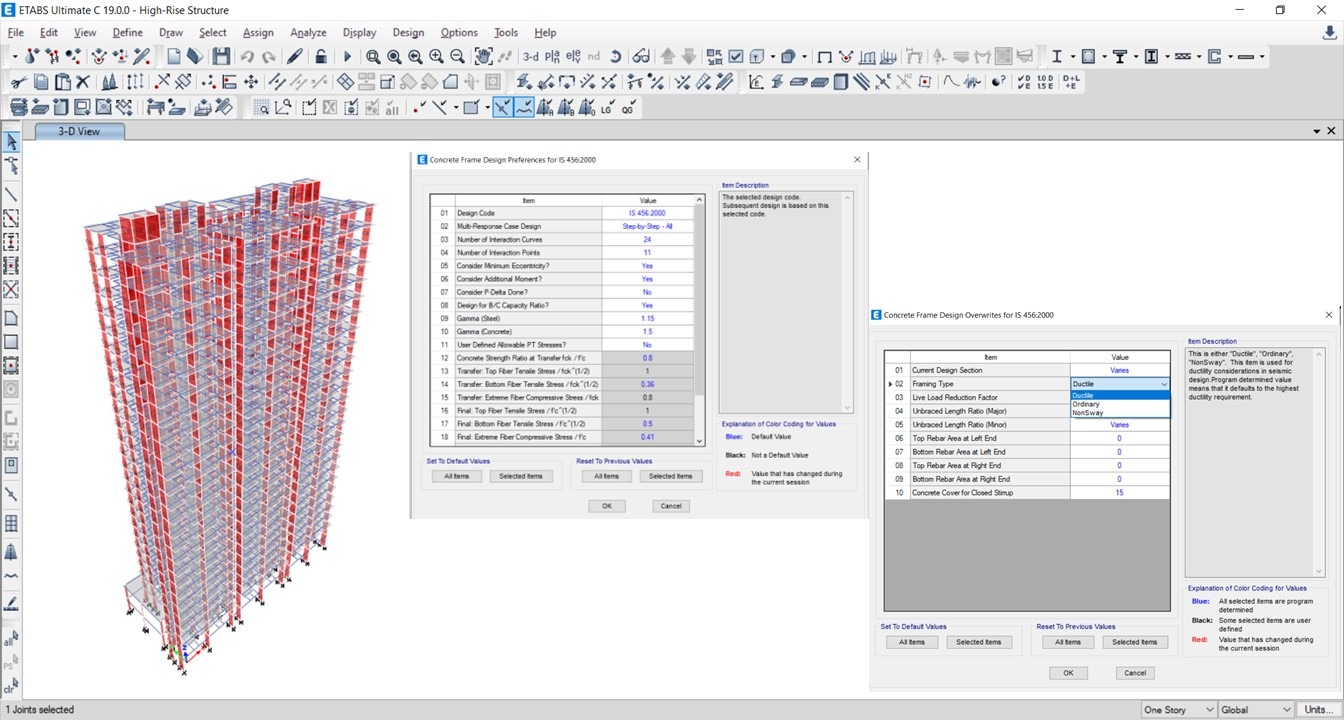The image size is (1344, 720).
Task: Click the Undo arrow icon
Action: [x=247, y=57]
